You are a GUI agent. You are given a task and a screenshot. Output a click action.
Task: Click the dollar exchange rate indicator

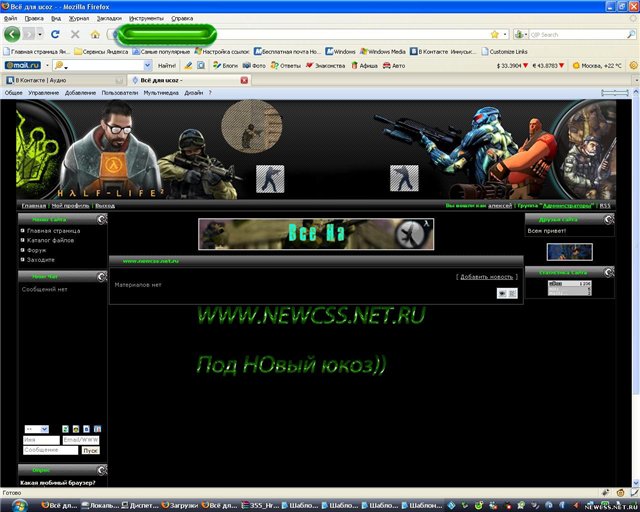(512, 65)
